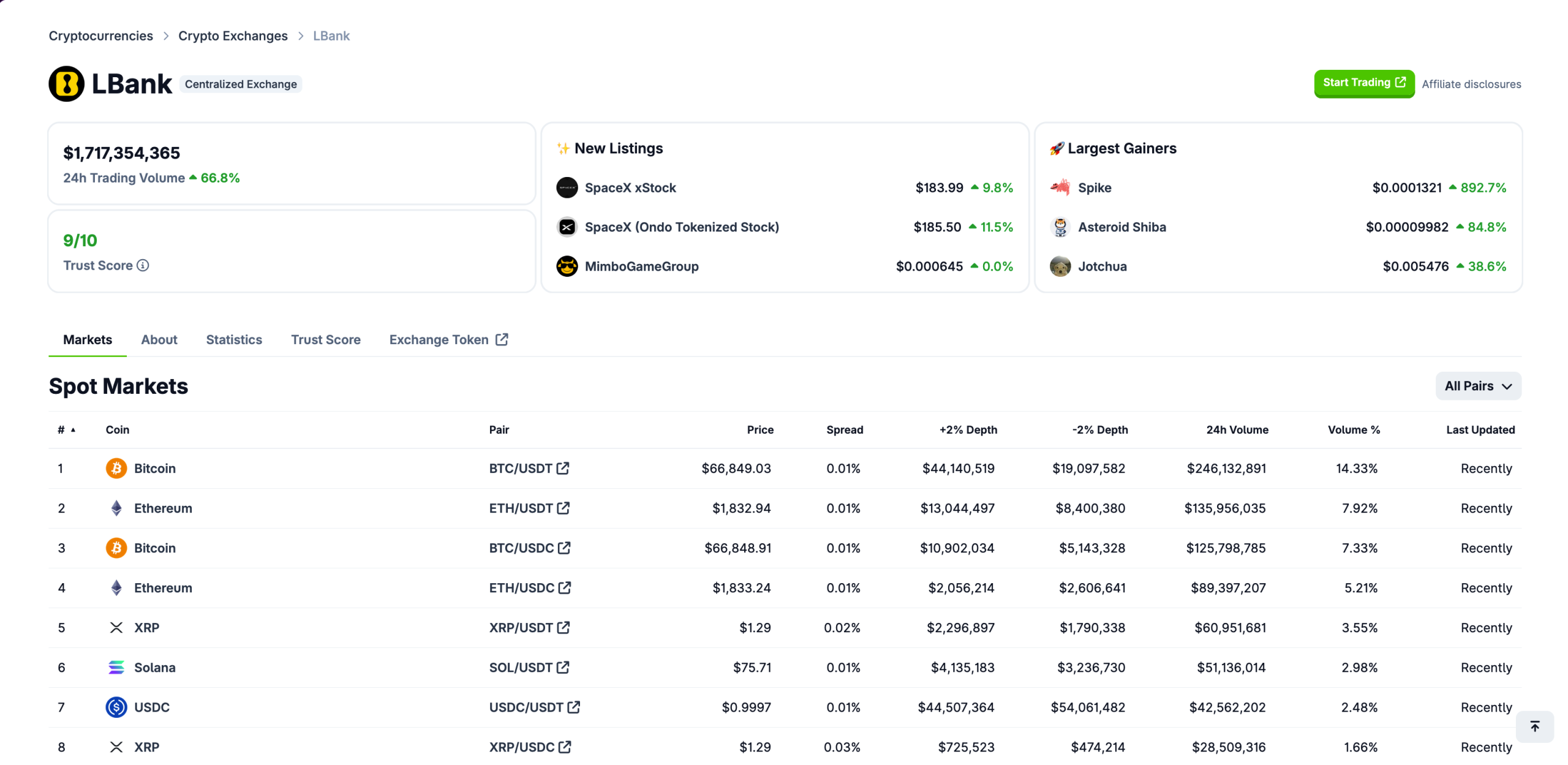Go to Crypto Exchanges breadcrumb link

click(233, 36)
